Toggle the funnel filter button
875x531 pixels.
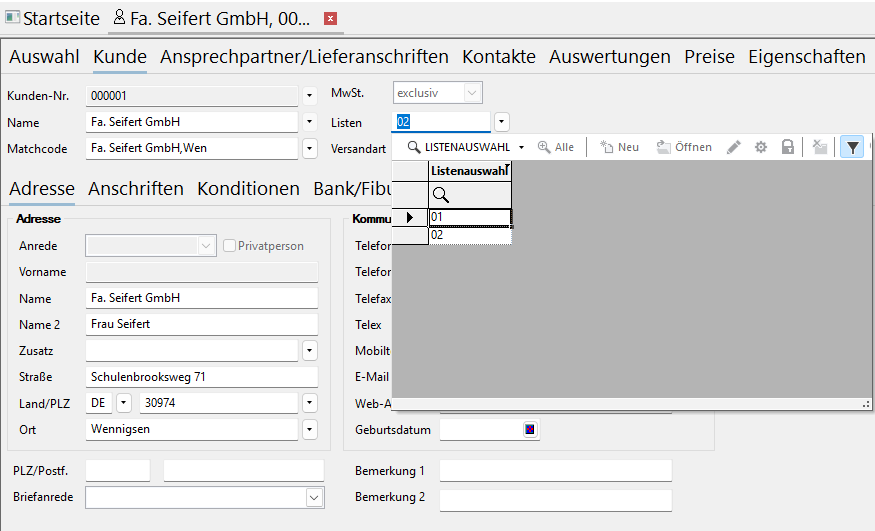point(852,147)
